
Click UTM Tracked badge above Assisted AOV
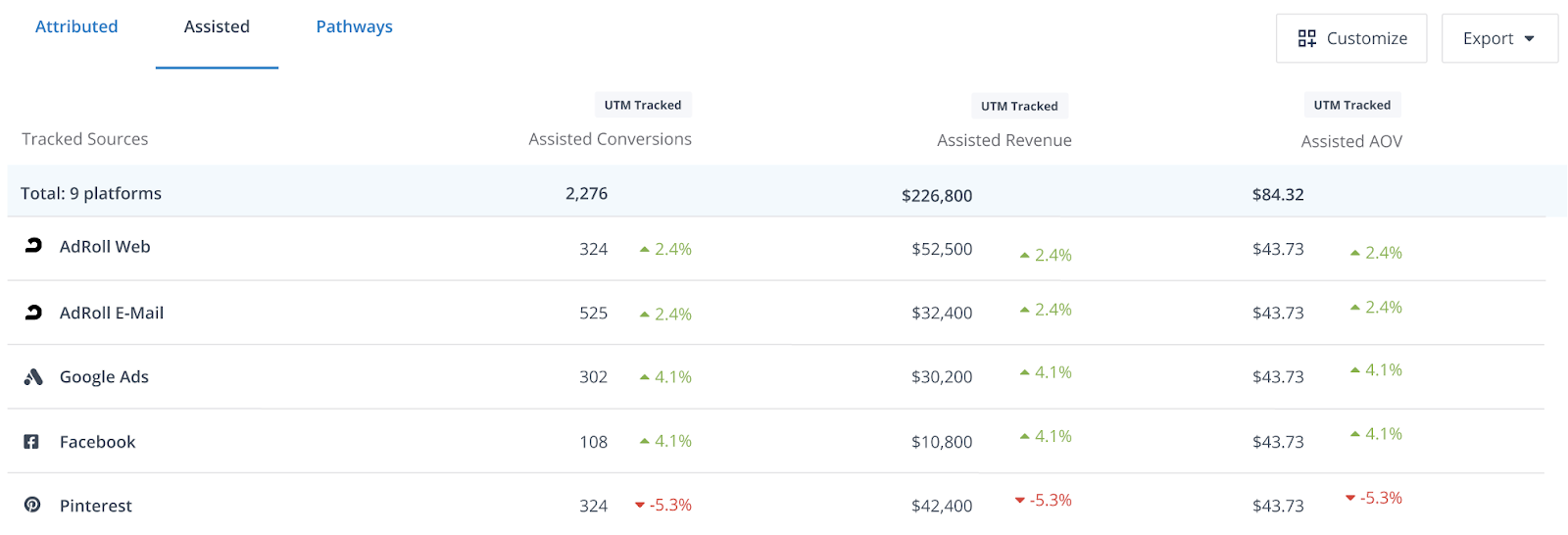(x=1351, y=105)
